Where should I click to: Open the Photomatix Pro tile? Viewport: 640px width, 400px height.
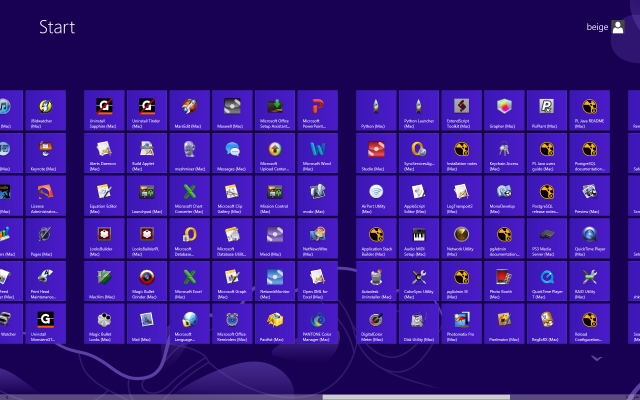pos(461,324)
